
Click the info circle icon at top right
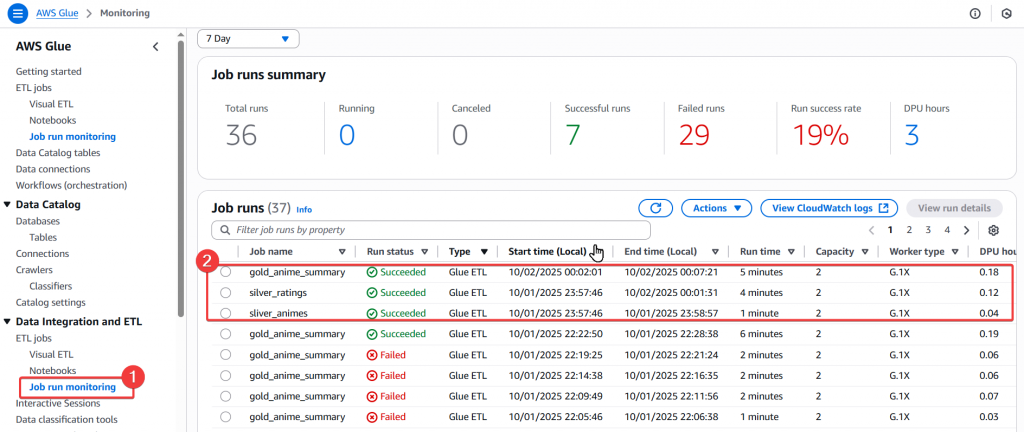pos(975,14)
